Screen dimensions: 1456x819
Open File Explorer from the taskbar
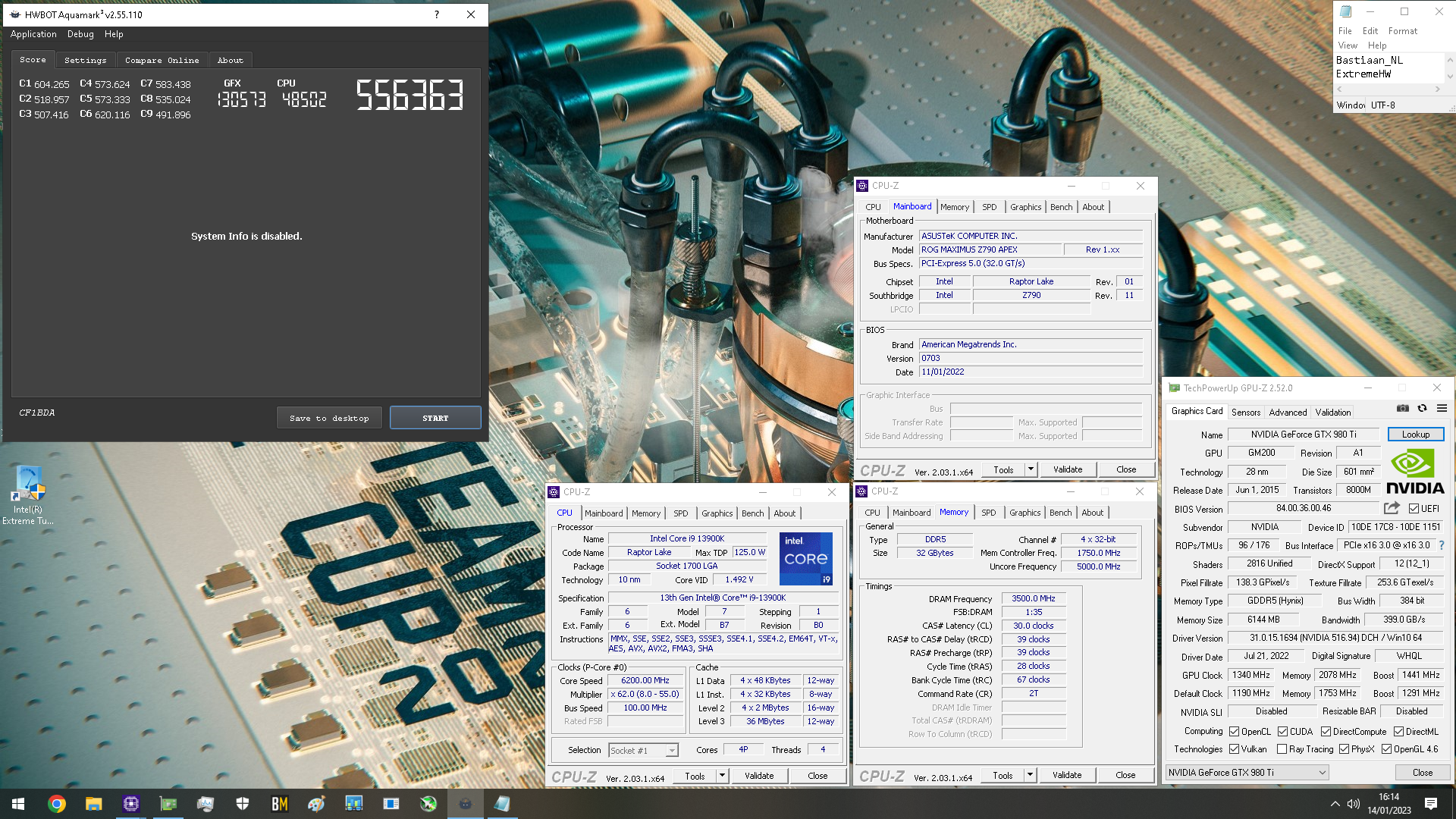click(94, 804)
